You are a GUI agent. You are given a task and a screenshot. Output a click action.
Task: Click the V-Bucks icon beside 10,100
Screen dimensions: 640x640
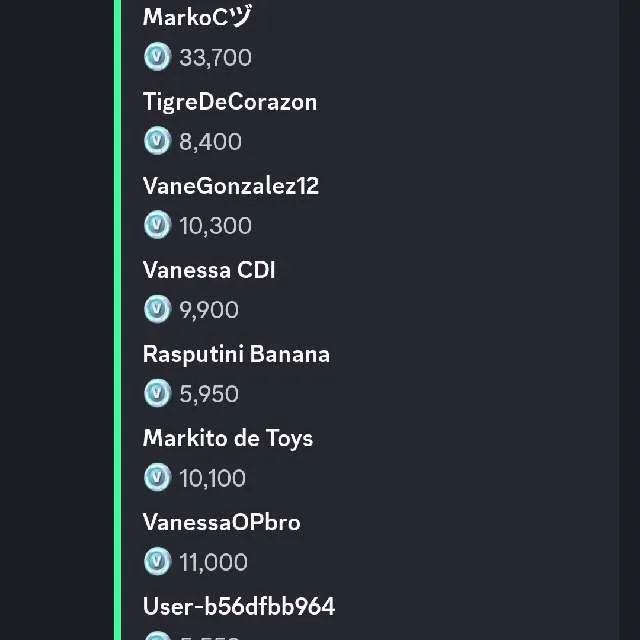pos(157,477)
